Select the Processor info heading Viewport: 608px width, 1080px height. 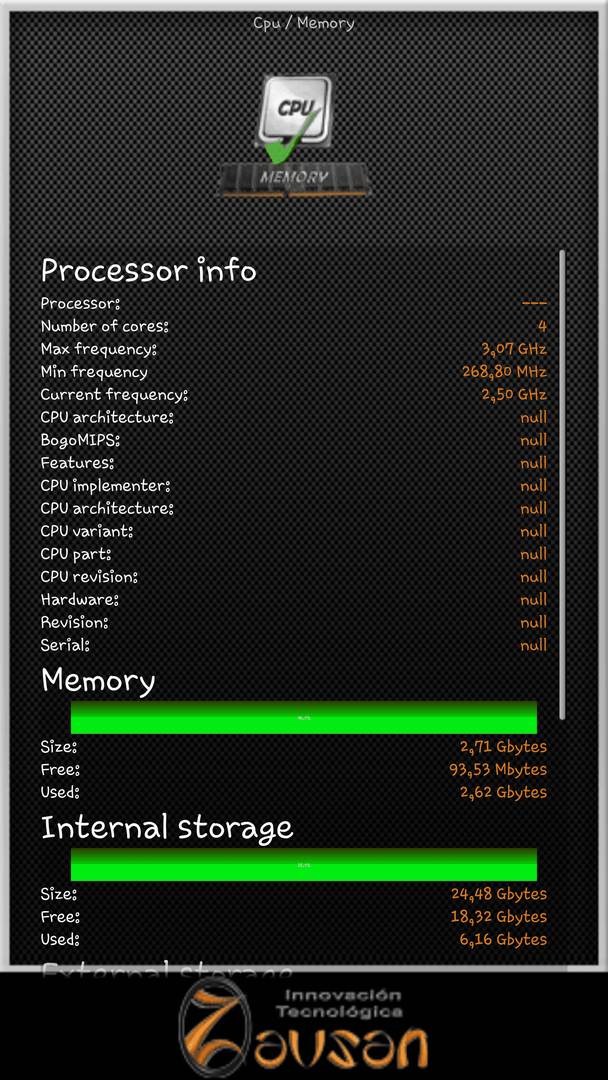149,271
